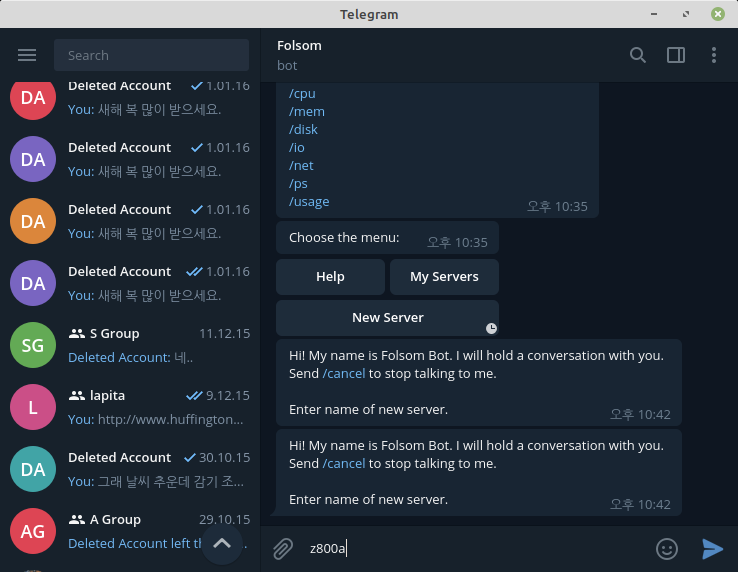The image size is (738, 572).
Task: Click the /cpu command link
Action: click(302, 94)
